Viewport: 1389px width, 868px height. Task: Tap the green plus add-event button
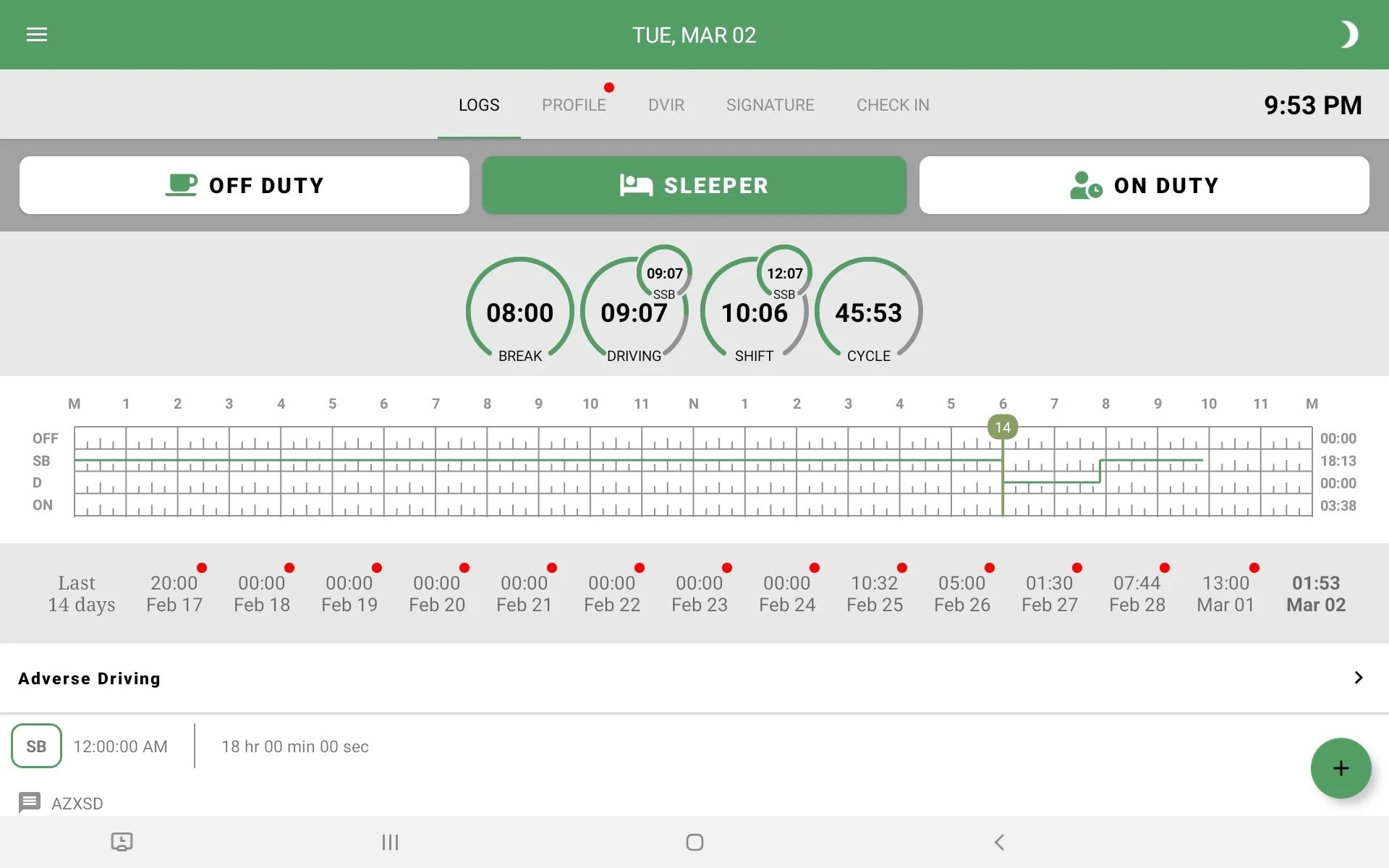(x=1341, y=768)
